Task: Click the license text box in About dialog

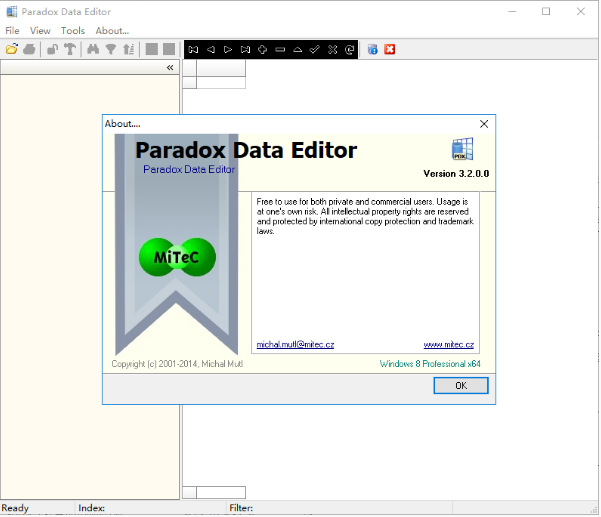Action: (x=365, y=272)
